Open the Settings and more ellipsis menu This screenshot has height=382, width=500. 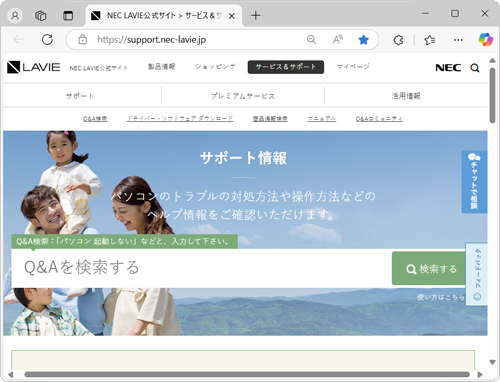[x=458, y=40]
